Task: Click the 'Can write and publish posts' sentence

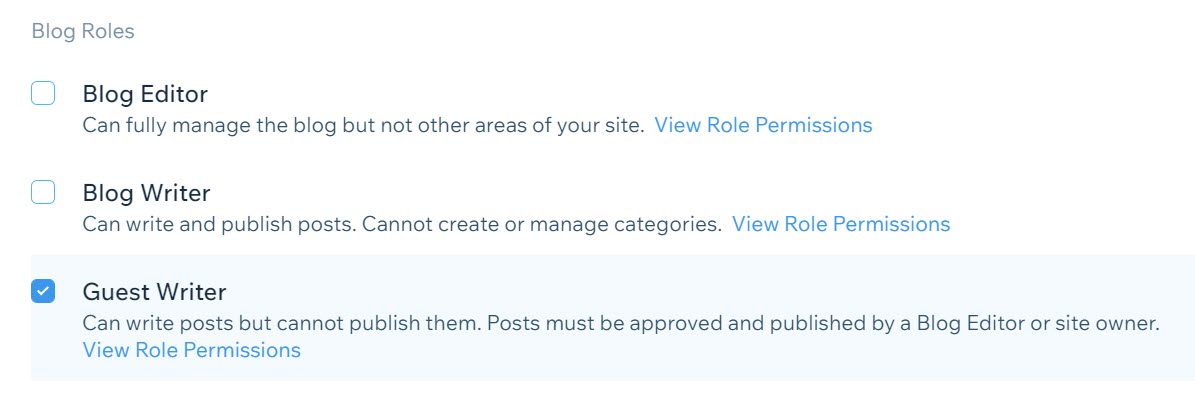Action: click(221, 224)
